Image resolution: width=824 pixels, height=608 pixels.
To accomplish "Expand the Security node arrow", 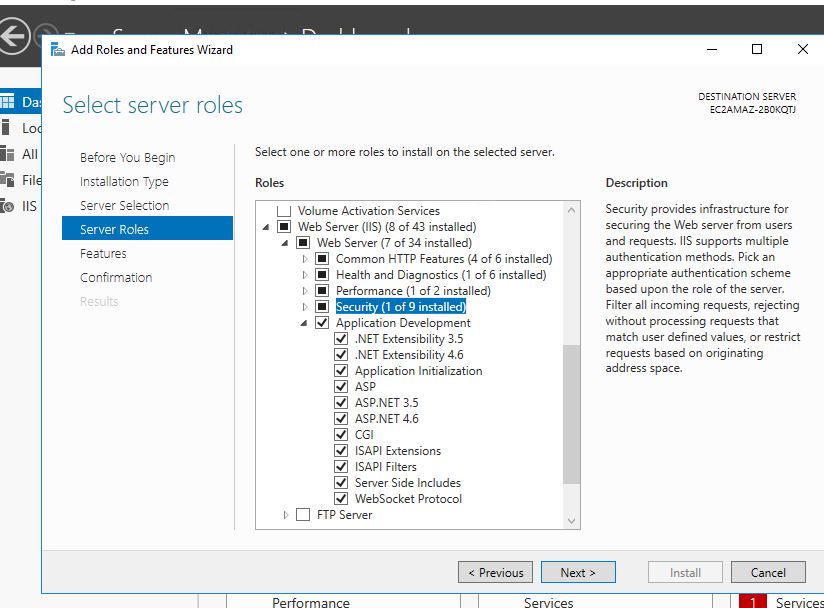I will (305, 307).
